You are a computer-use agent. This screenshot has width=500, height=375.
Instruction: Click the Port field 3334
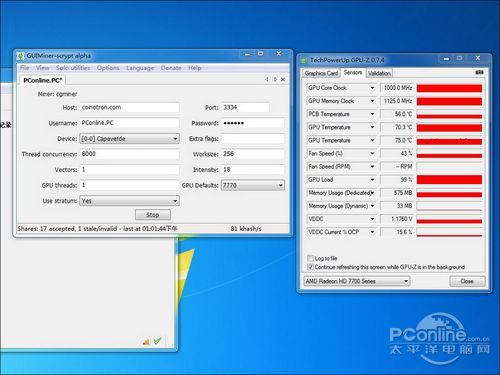pos(245,107)
